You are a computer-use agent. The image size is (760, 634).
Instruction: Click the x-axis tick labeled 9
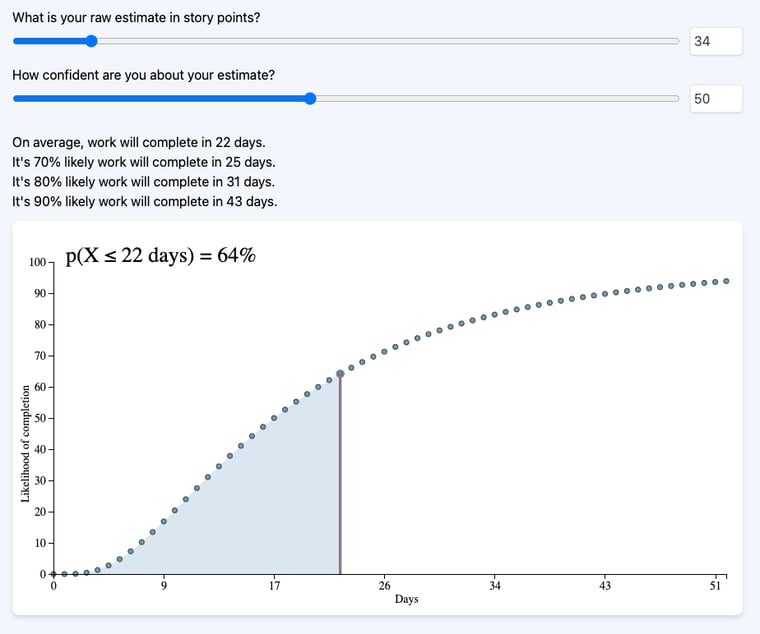tap(164, 586)
